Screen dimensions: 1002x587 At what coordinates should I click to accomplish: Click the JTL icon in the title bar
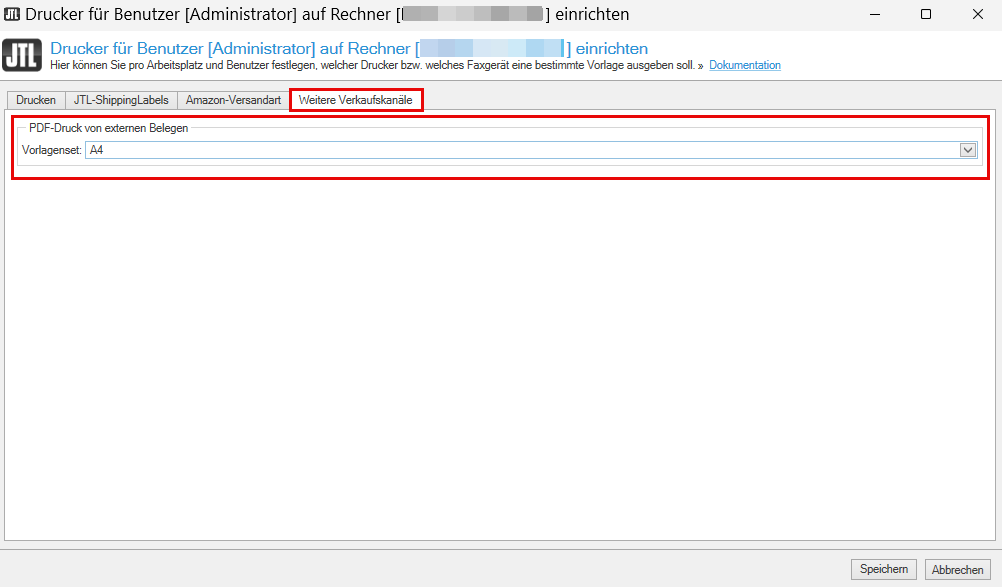(13, 14)
